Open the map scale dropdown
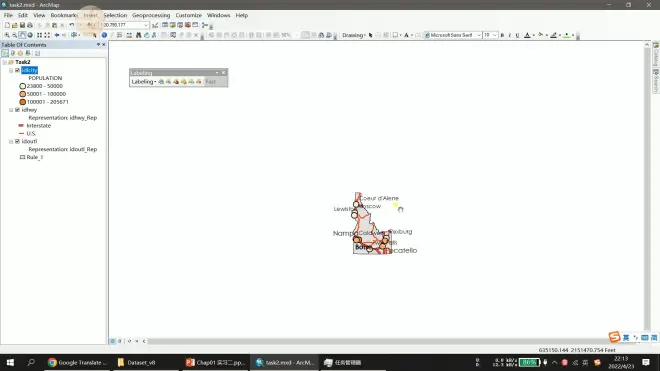This screenshot has width=660, height=371. point(146,25)
